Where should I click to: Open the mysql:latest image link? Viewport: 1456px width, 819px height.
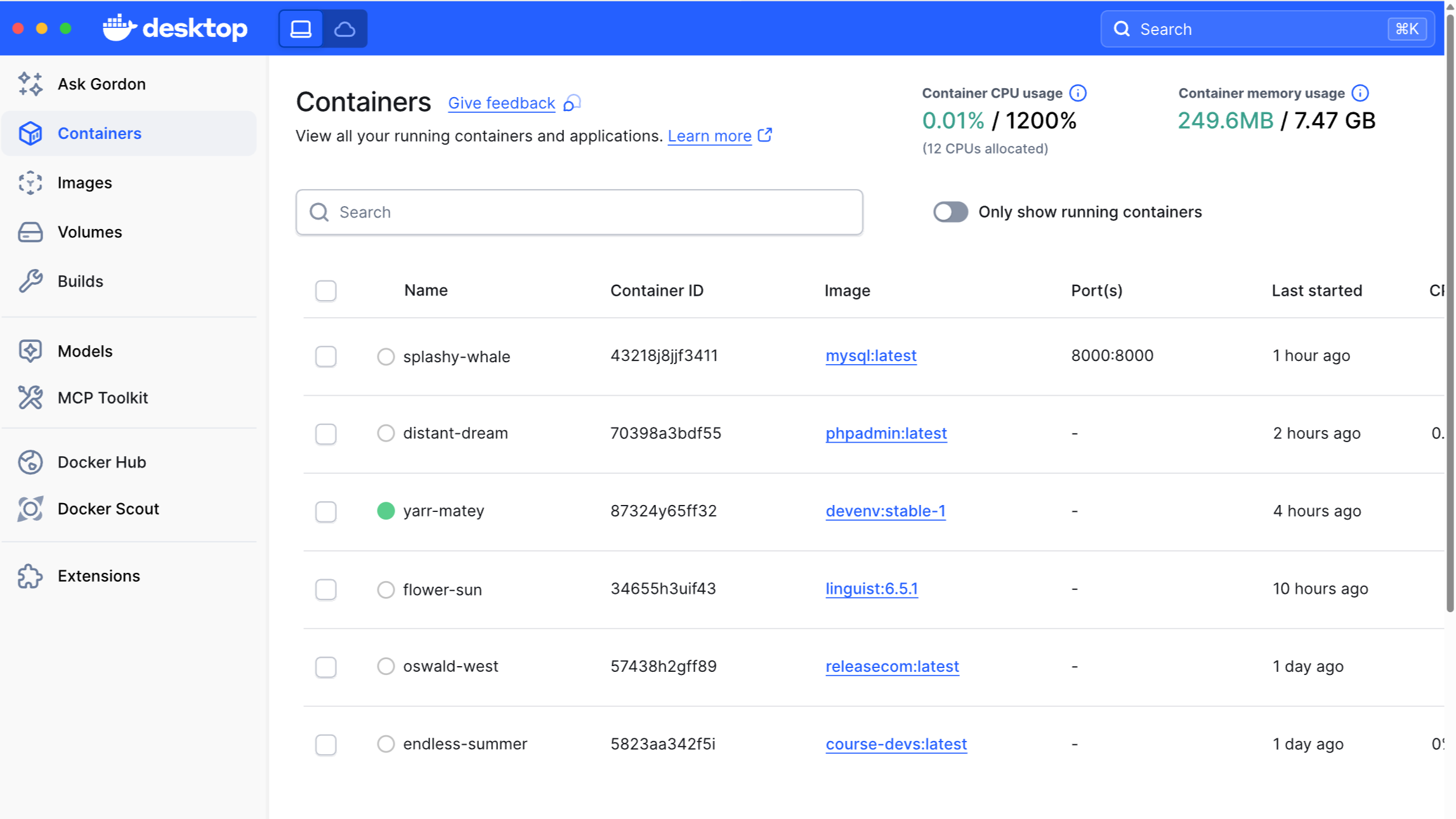tap(870, 356)
